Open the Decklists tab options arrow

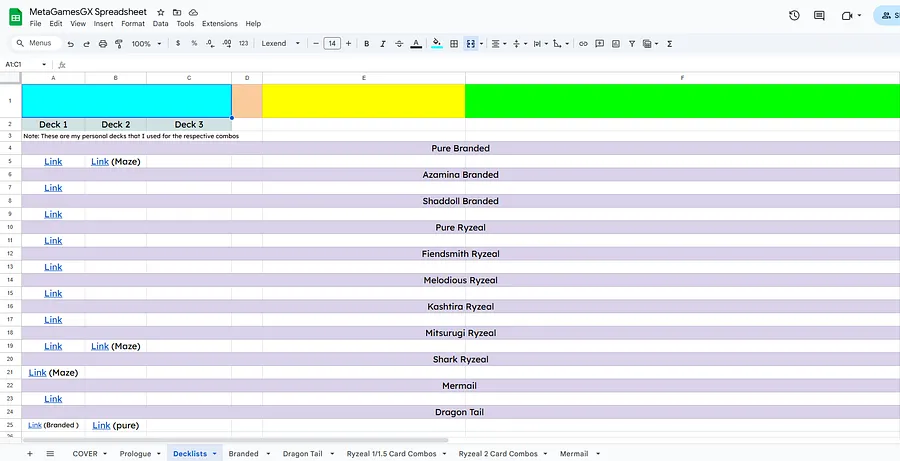215,454
